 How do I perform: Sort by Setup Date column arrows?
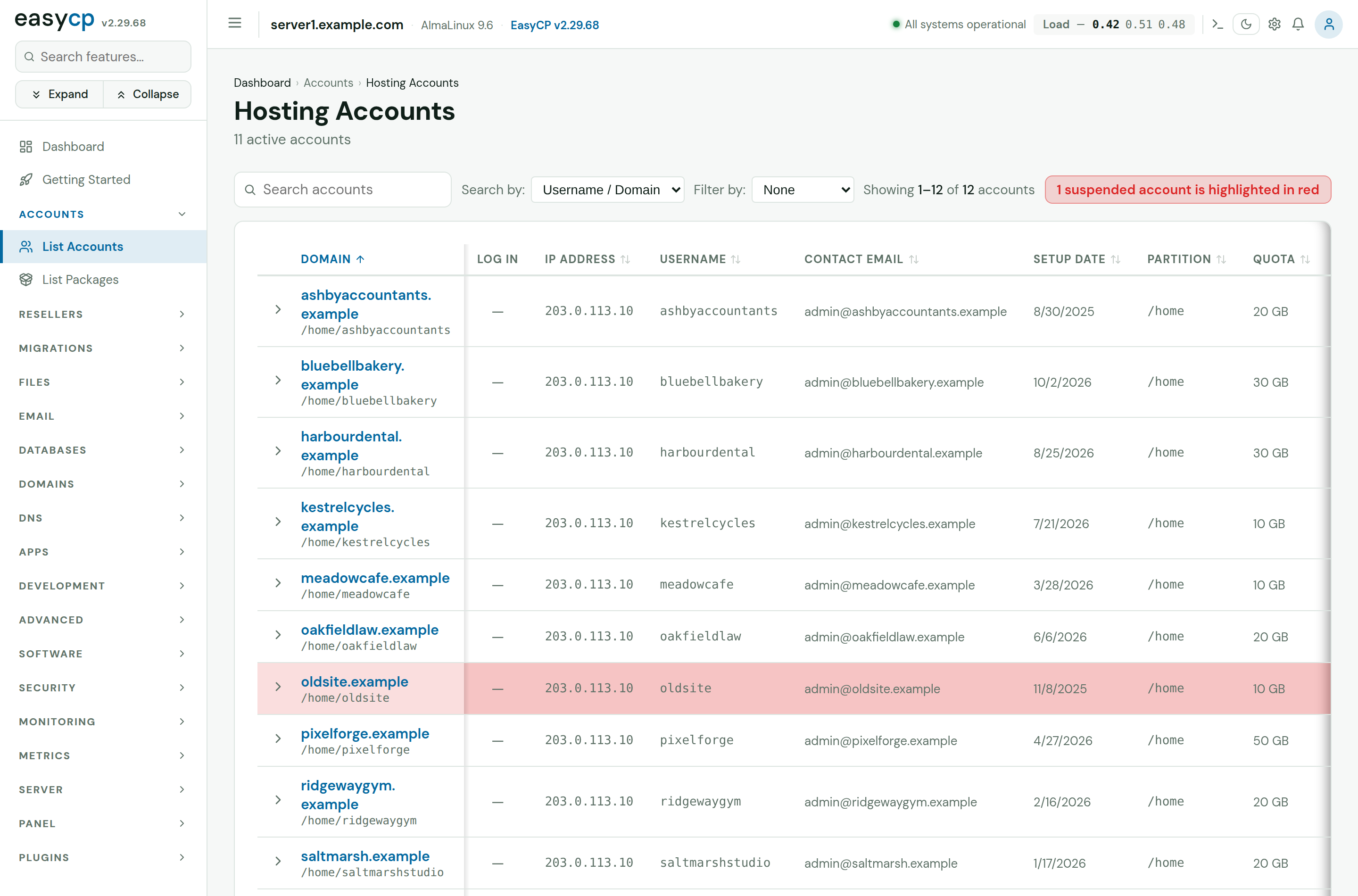coord(1115,259)
